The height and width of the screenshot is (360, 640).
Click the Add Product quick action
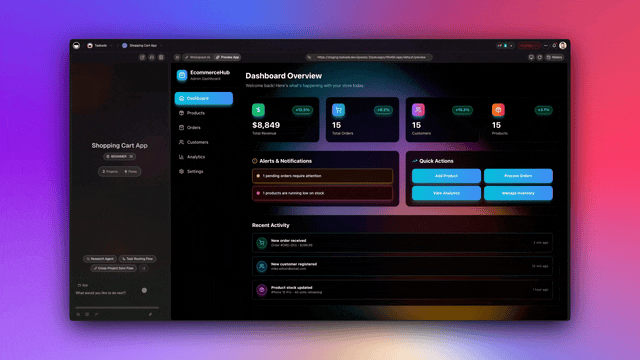click(446, 176)
